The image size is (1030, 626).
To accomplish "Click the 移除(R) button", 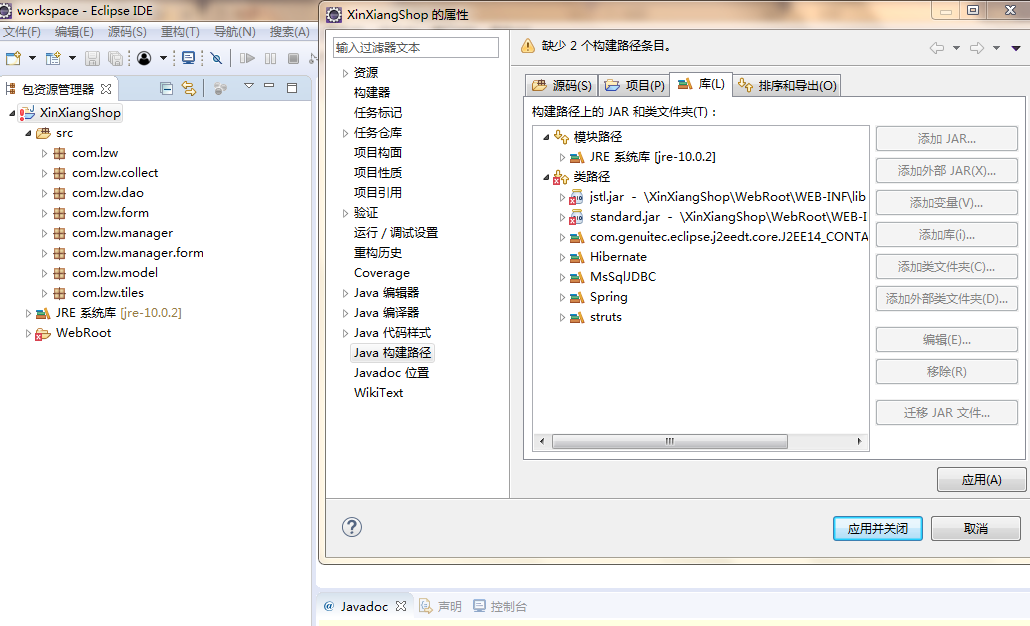I will click(947, 372).
